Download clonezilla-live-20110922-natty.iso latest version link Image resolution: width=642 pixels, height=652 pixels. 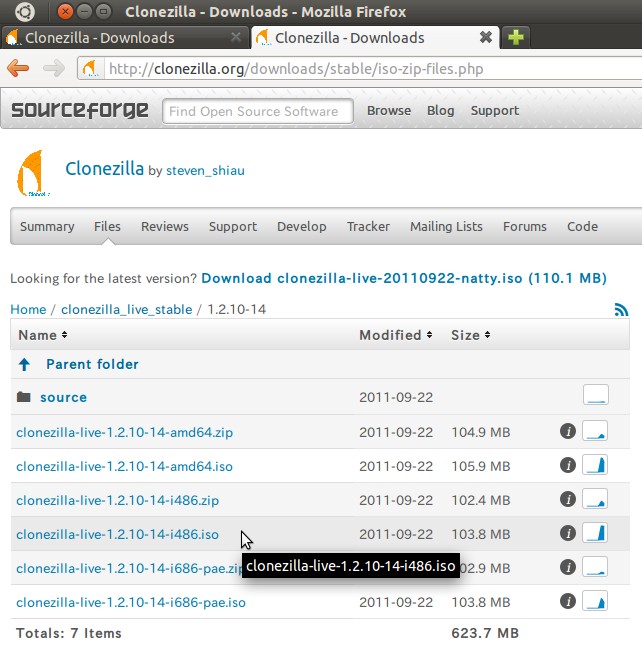tap(404, 278)
